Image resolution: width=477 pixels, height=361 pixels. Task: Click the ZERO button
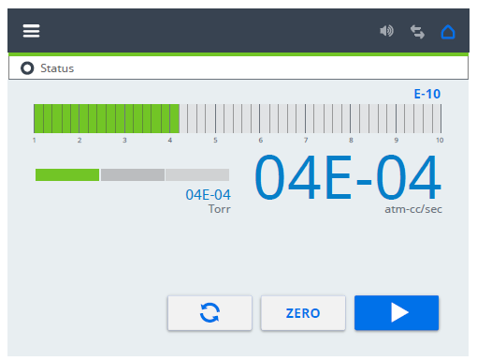coord(303,313)
